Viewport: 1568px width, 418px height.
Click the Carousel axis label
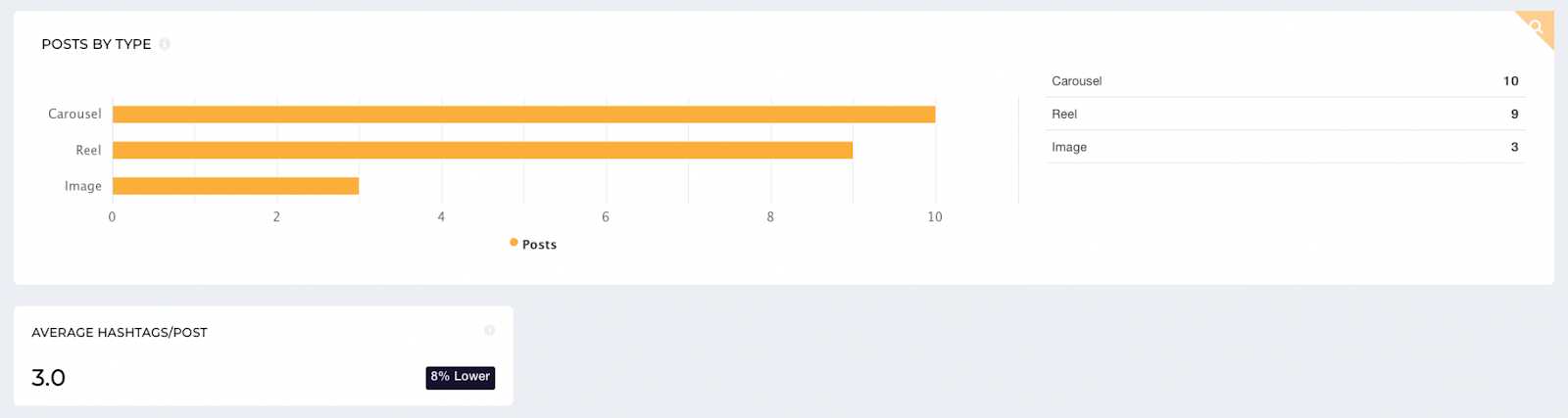tap(74, 114)
